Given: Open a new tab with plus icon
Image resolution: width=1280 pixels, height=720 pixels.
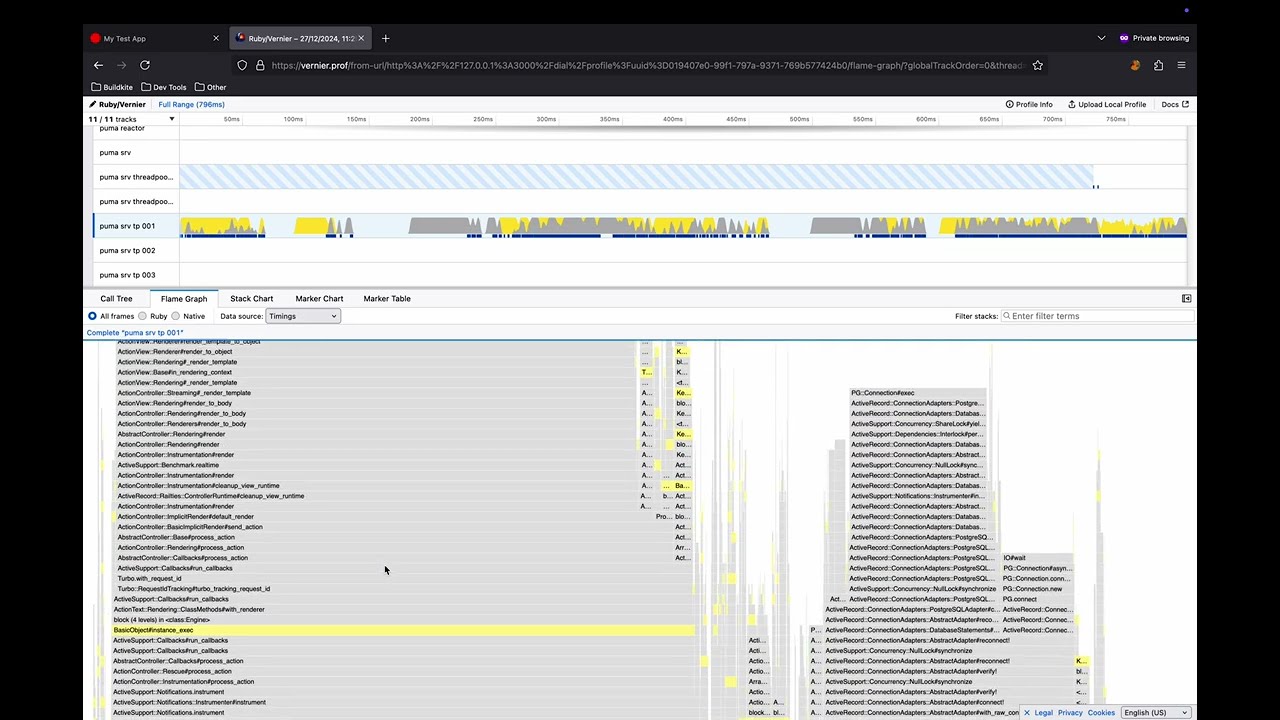Looking at the screenshot, I should [x=386, y=38].
